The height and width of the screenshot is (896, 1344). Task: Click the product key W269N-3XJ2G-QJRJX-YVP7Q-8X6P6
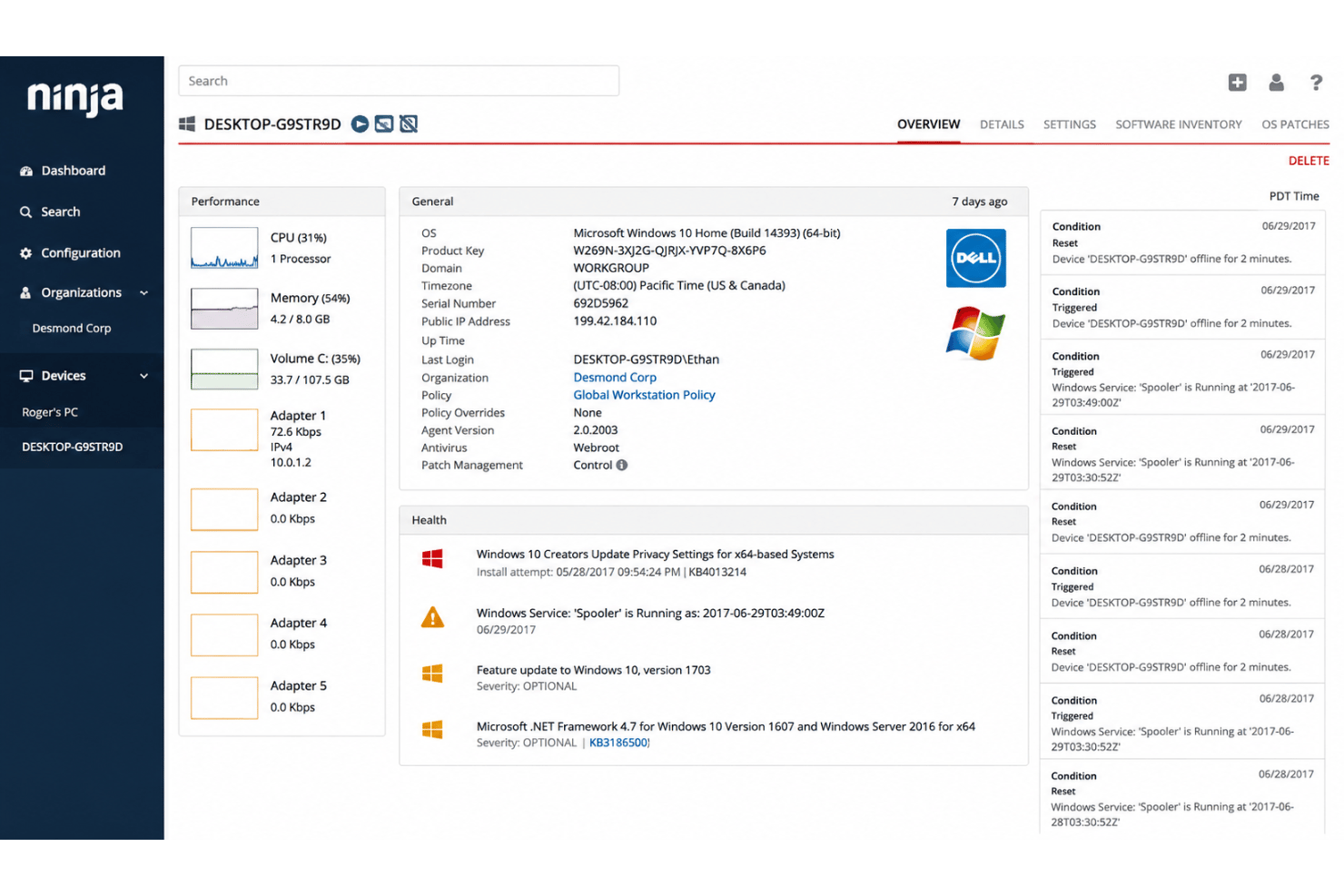point(669,251)
